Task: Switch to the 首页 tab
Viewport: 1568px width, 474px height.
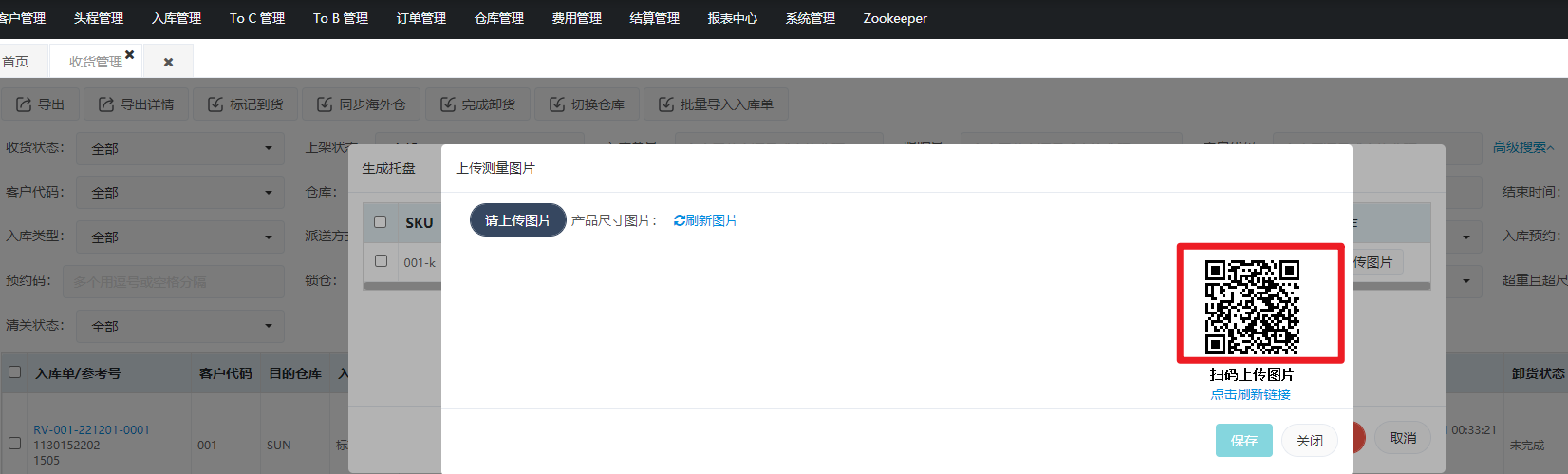Action: [x=16, y=62]
